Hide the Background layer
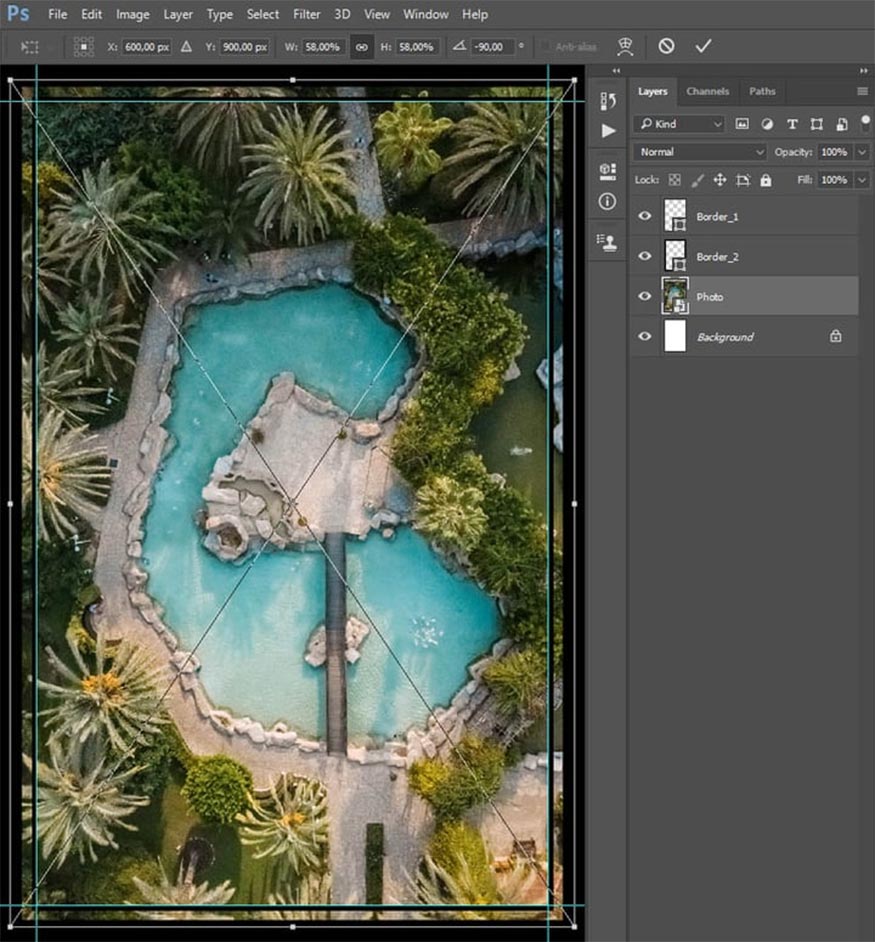875x942 pixels. [x=645, y=336]
